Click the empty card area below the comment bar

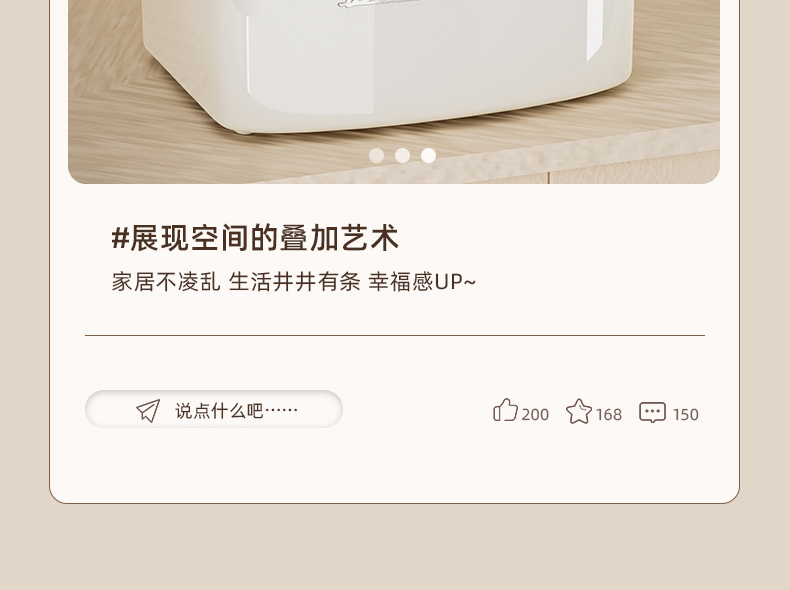click(395, 466)
